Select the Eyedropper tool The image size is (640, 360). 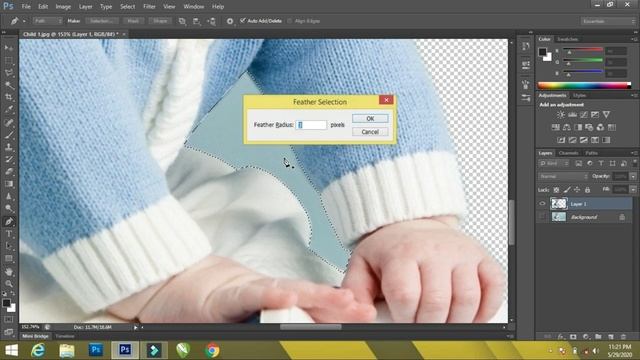(x=9, y=109)
